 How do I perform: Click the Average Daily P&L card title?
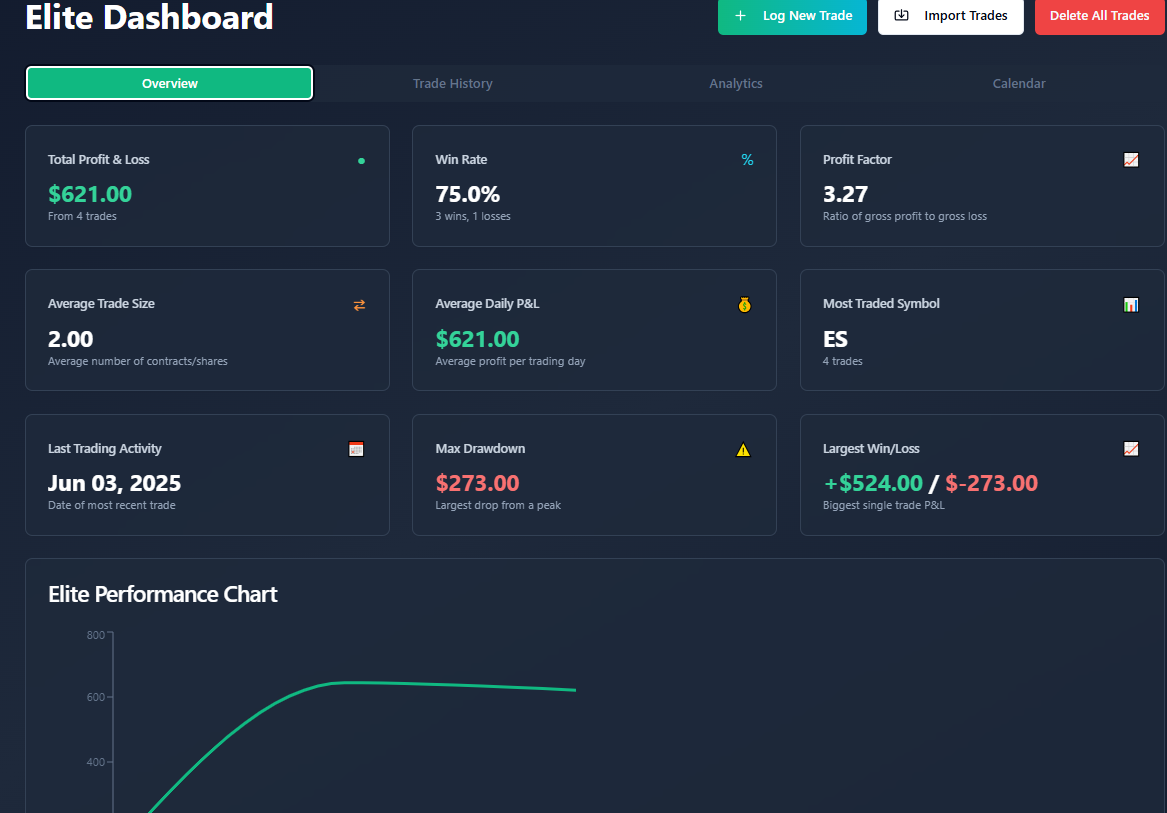(487, 304)
